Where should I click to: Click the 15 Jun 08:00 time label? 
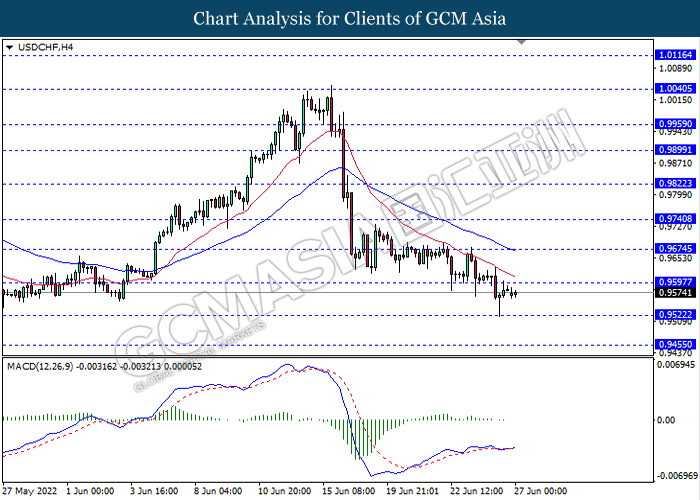click(x=349, y=491)
